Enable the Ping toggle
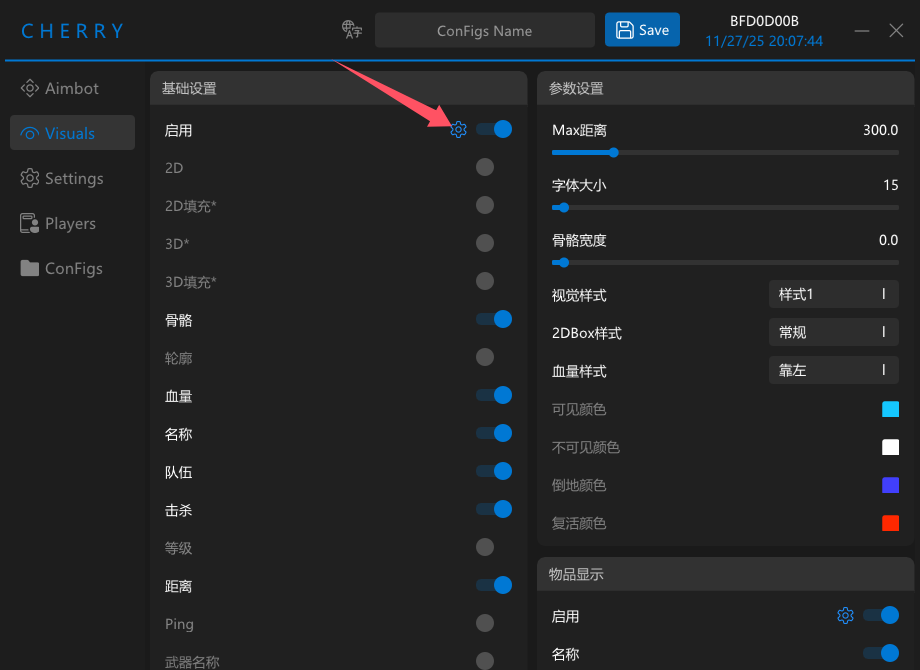The image size is (920, 670). point(485,623)
